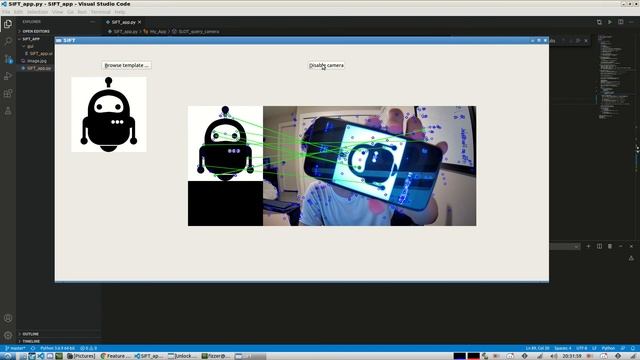640x360 pixels.
Task: Open the Terminal menu
Action: tap(100, 12)
